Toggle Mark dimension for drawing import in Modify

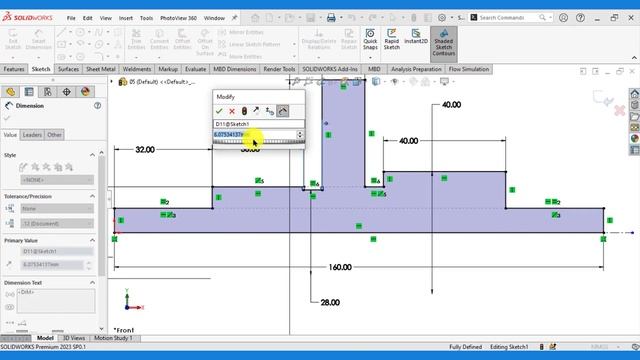coord(282,111)
